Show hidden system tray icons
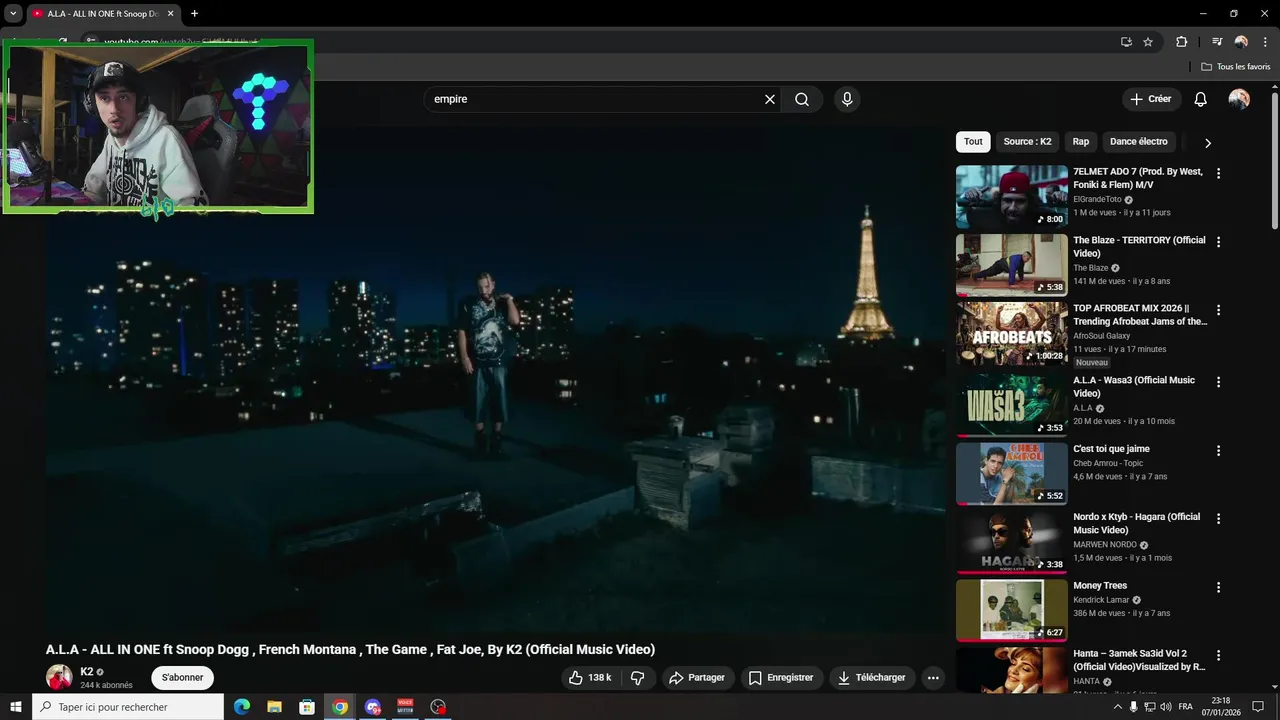 [1117, 707]
